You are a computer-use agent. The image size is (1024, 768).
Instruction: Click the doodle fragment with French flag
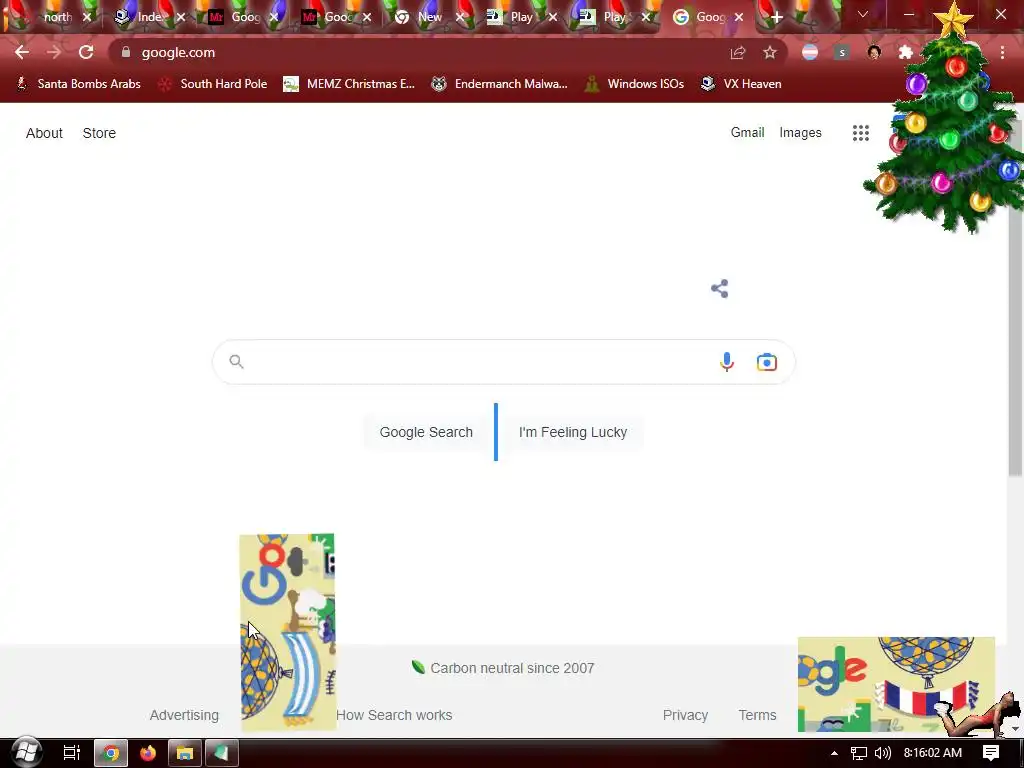tap(896, 684)
